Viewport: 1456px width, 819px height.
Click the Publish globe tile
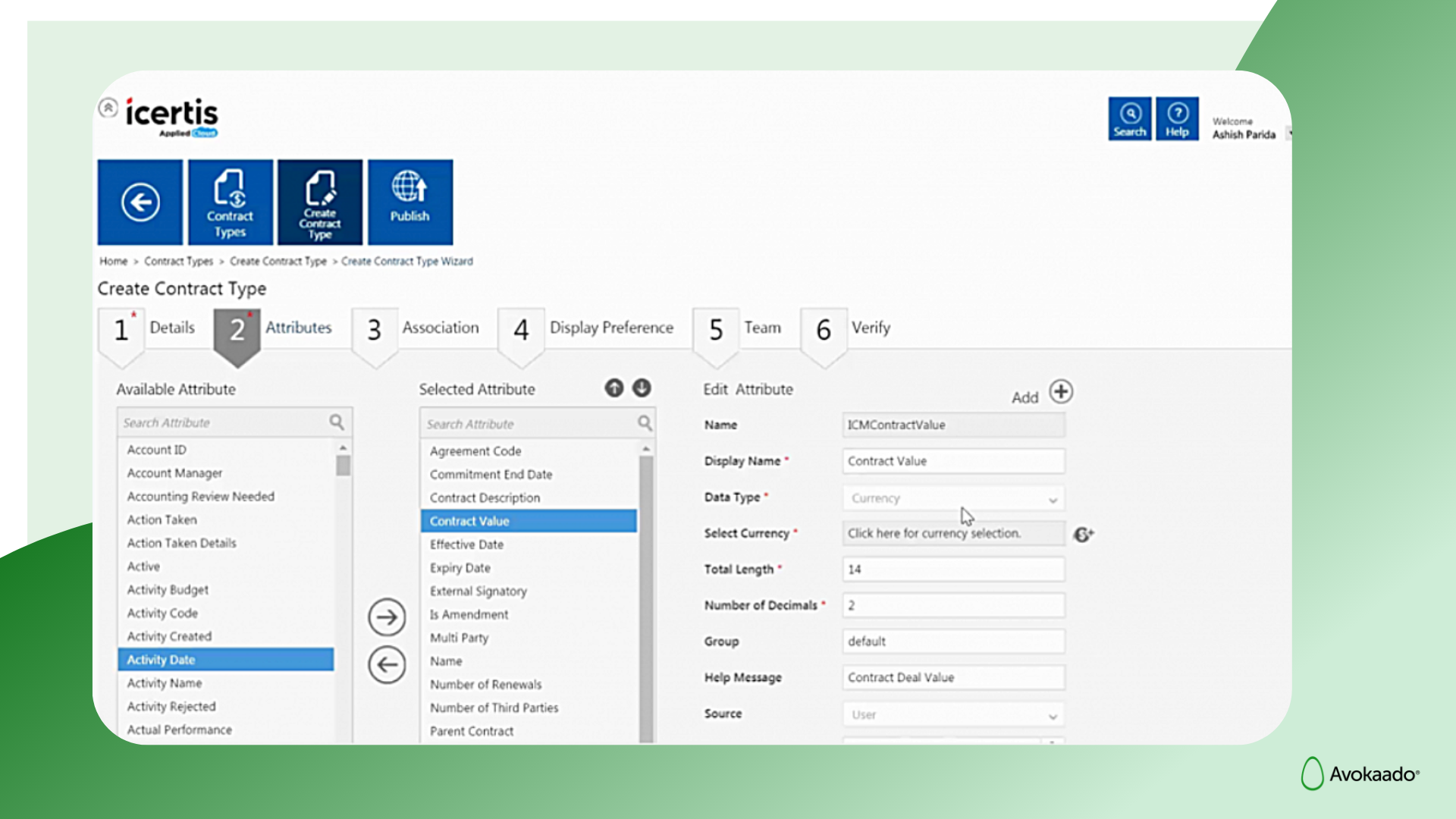[410, 202]
